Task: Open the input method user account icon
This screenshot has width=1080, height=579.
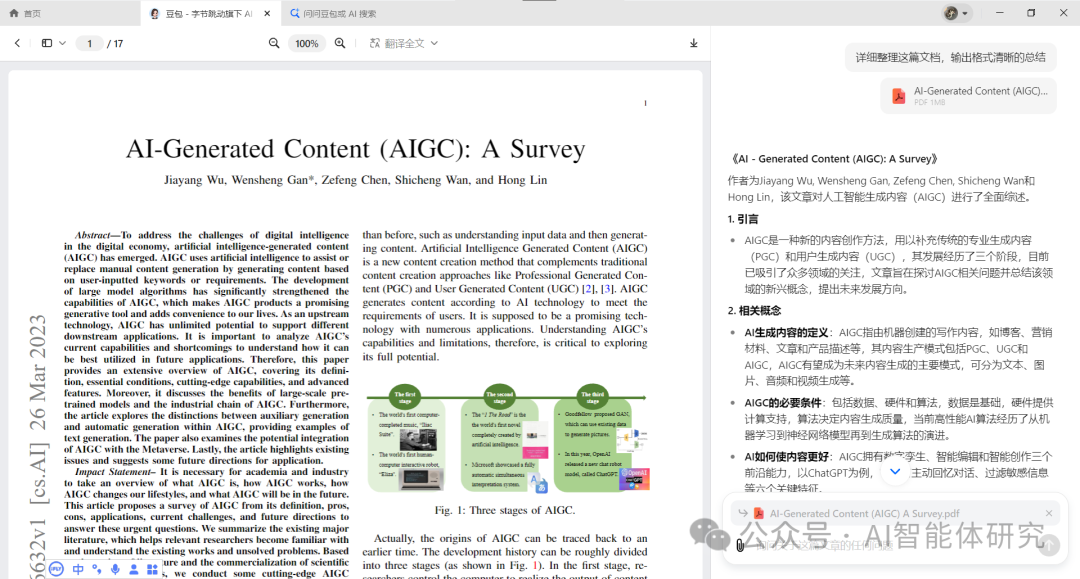Action: click(134, 569)
